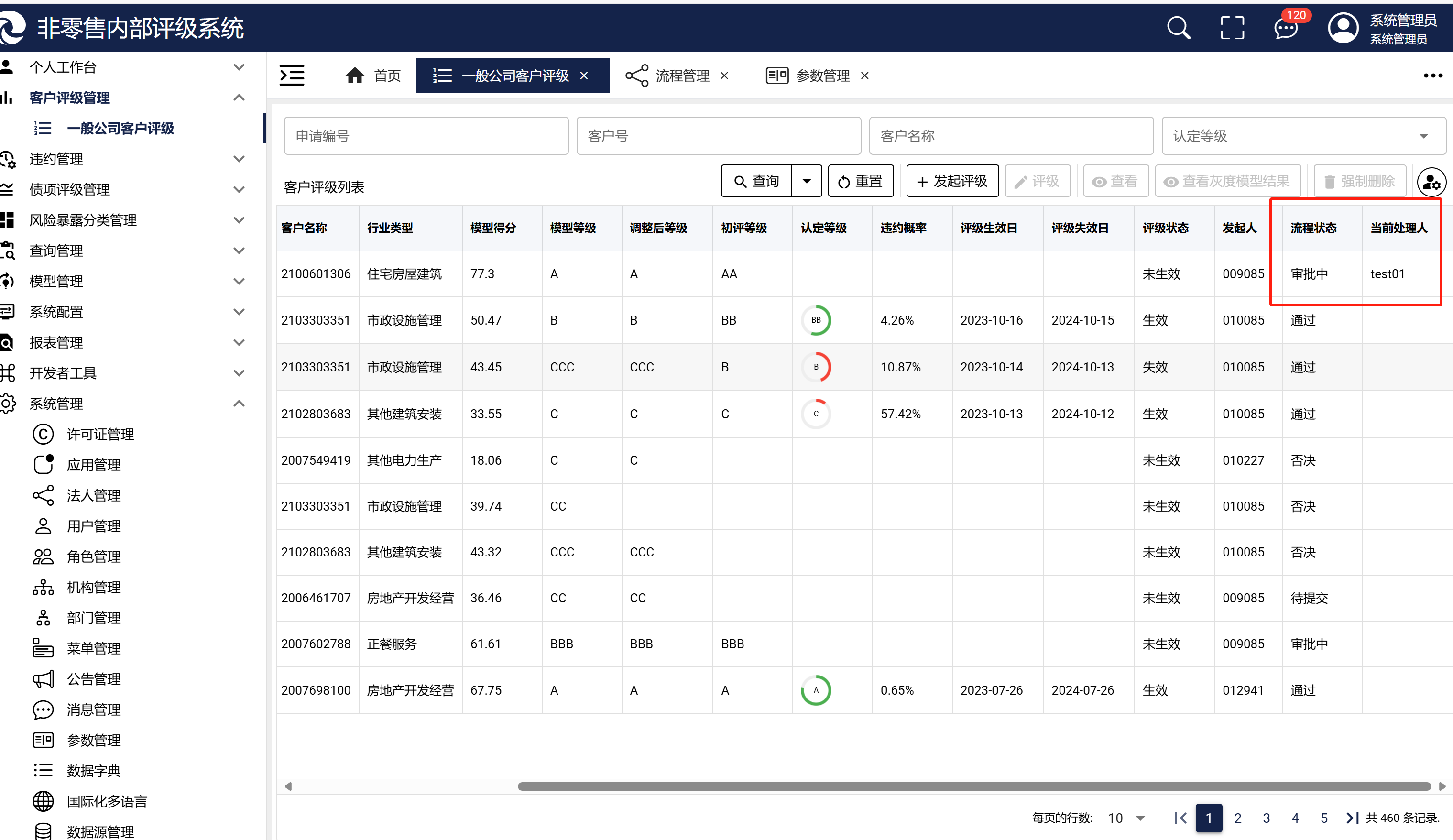
Task: Open messages icon with 120 badge
Action: click(1286, 28)
